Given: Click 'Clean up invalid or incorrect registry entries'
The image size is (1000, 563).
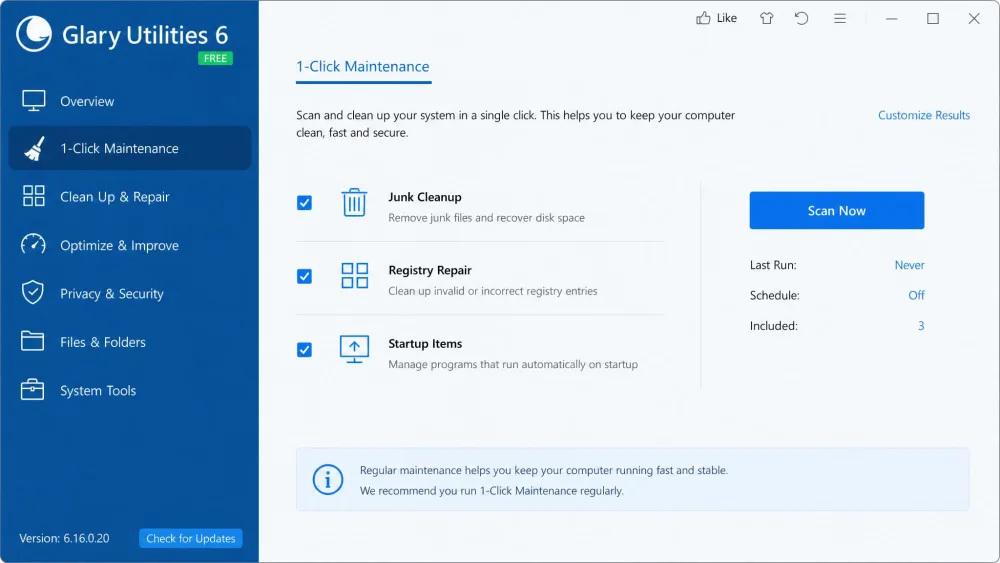Looking at the screenshot, I should click(492, 291).
